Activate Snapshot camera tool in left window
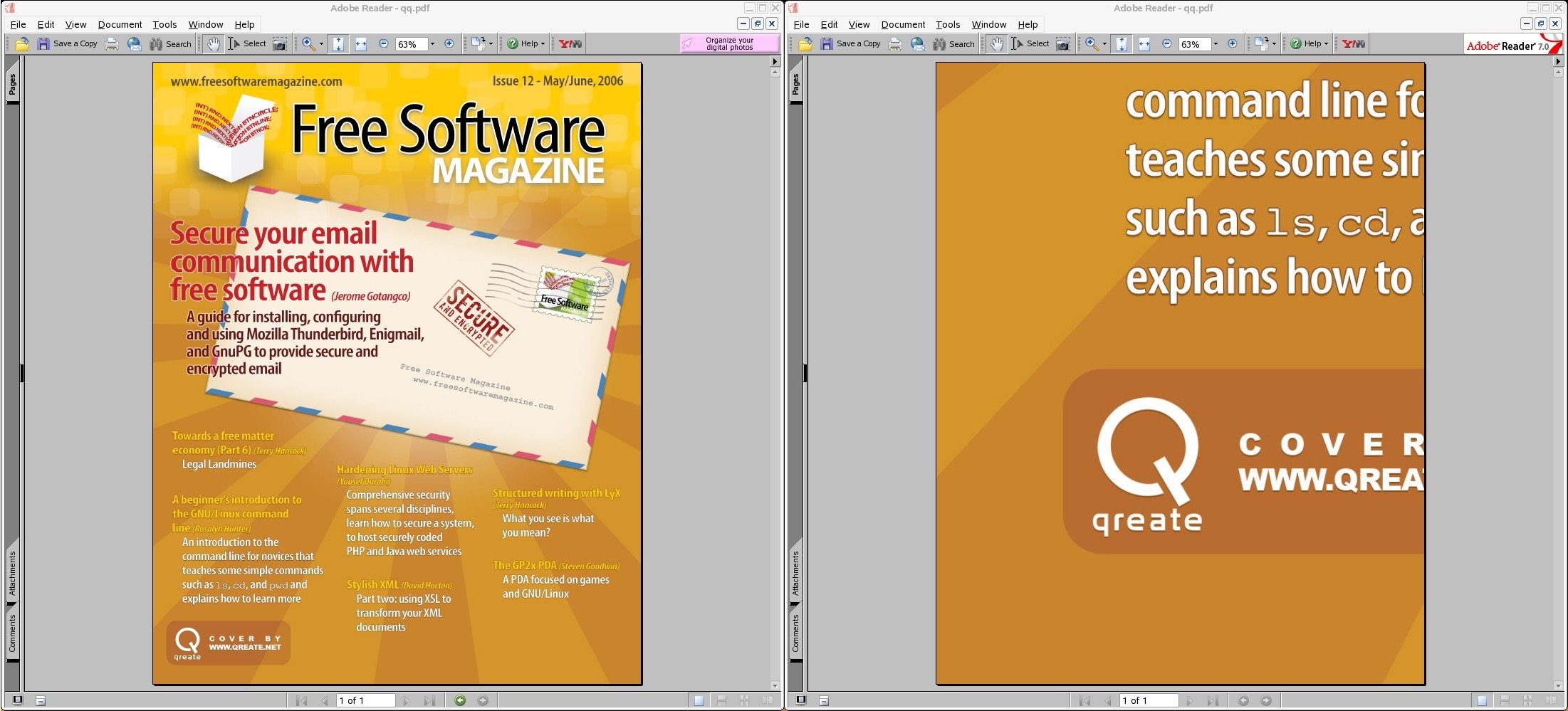 coord(280,44)
